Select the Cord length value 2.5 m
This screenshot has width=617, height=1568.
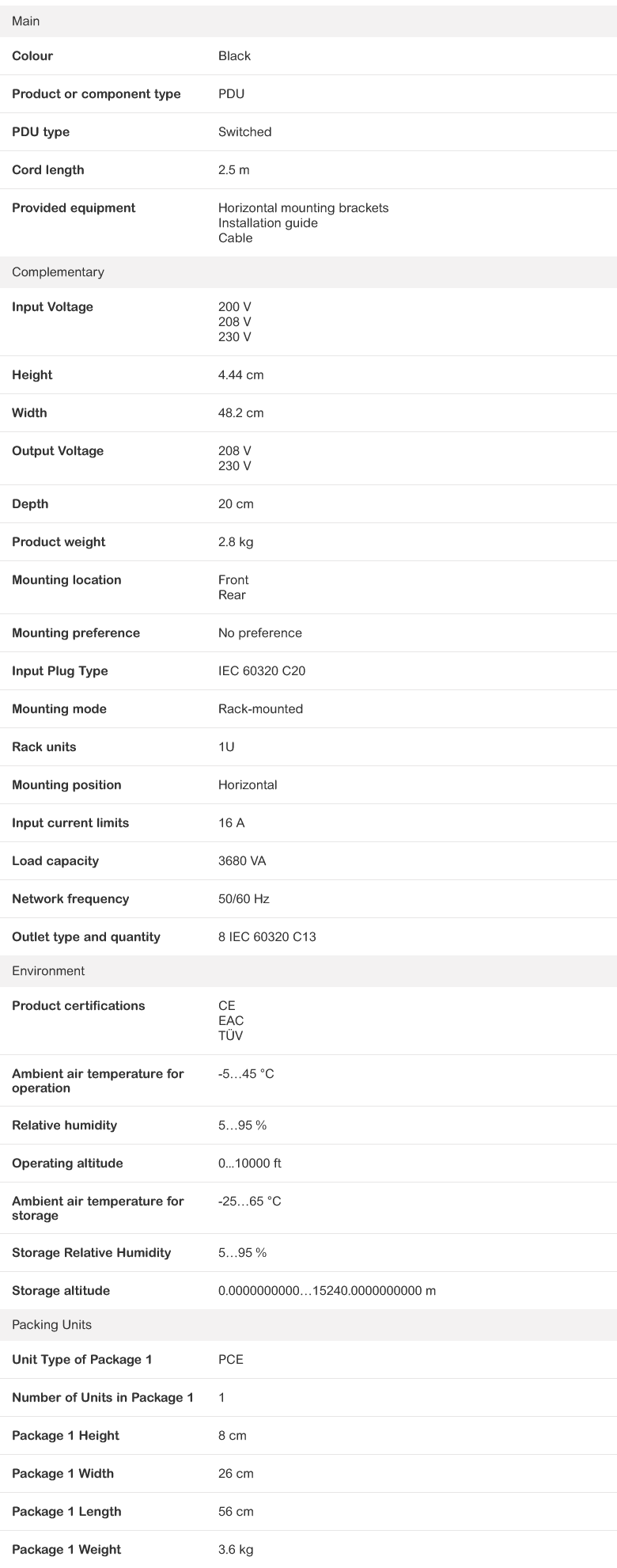pos(234,170)
